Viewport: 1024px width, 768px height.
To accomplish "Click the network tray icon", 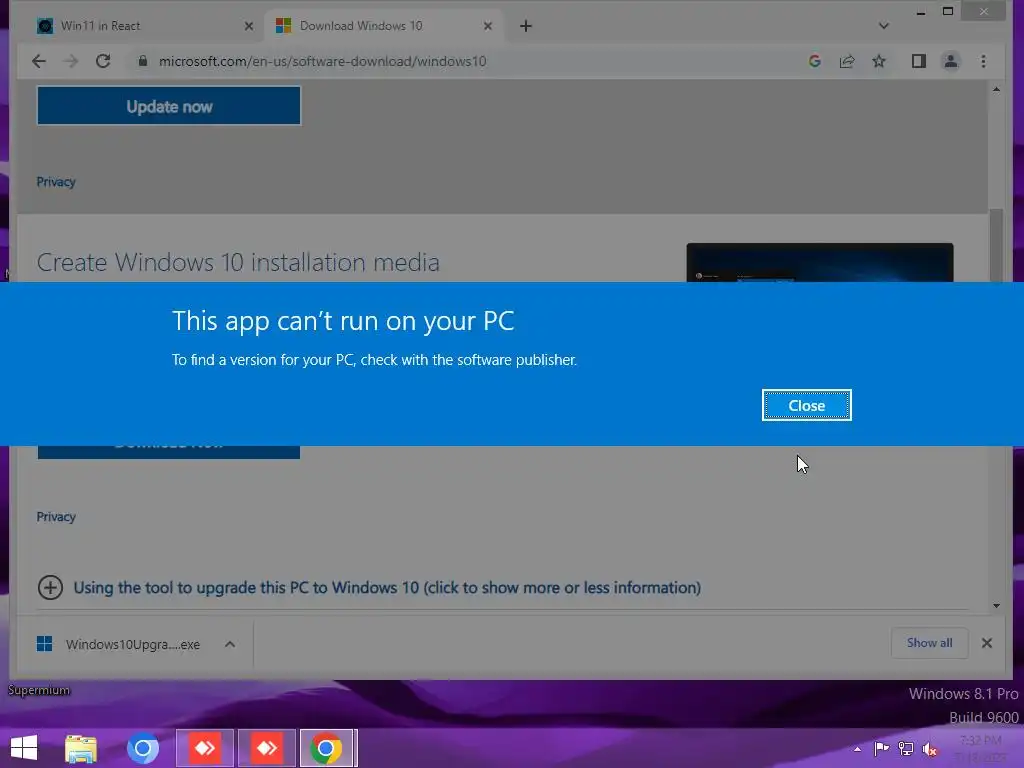I will (906, 748).
